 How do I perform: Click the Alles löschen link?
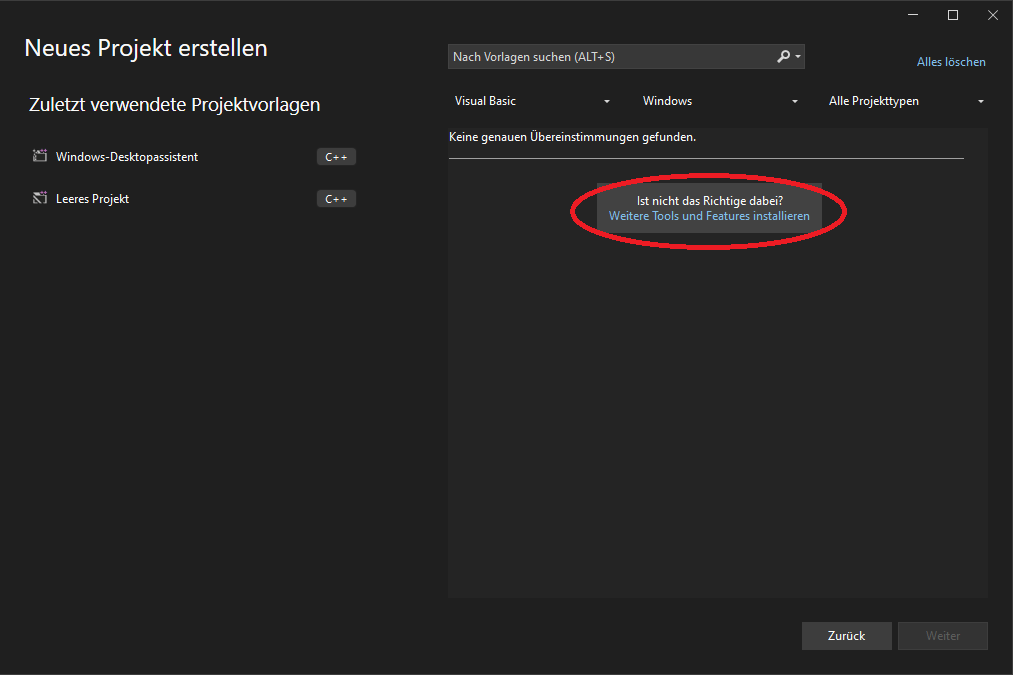[951, 62]
